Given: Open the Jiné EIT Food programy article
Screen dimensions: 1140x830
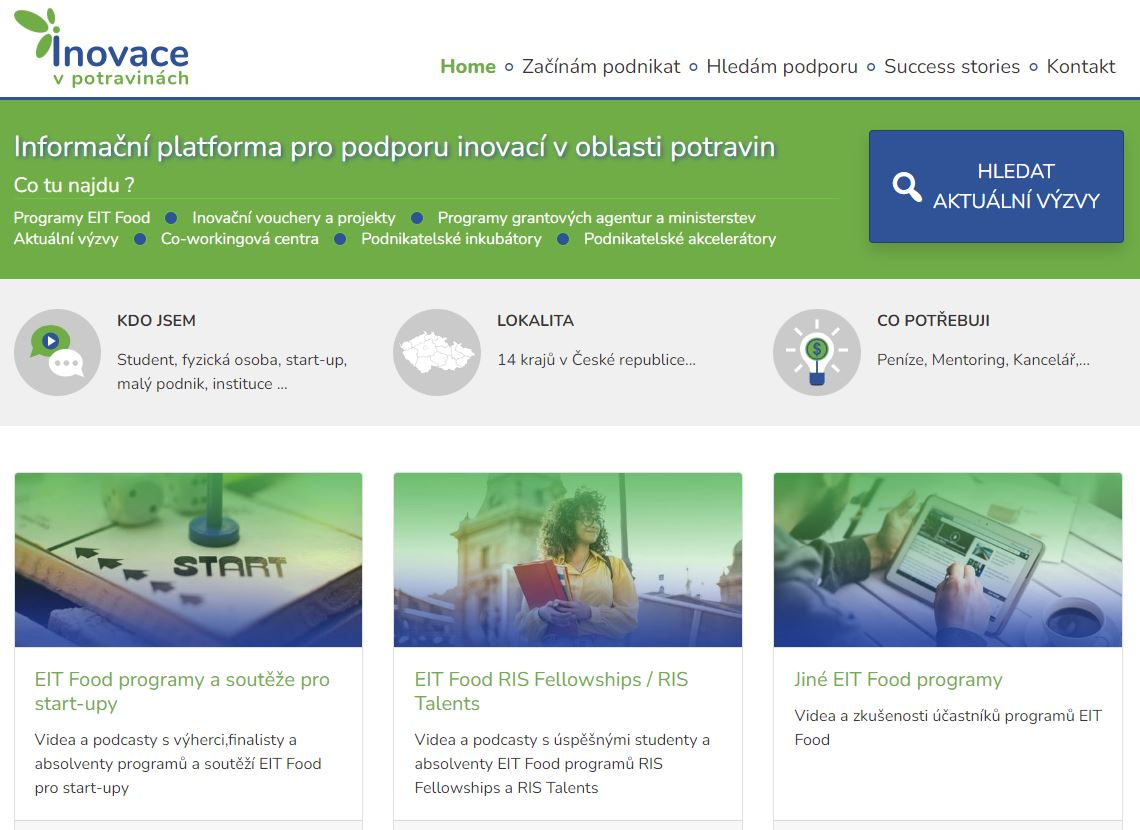Looking at the screenshot, I should (x=898, y=679).
